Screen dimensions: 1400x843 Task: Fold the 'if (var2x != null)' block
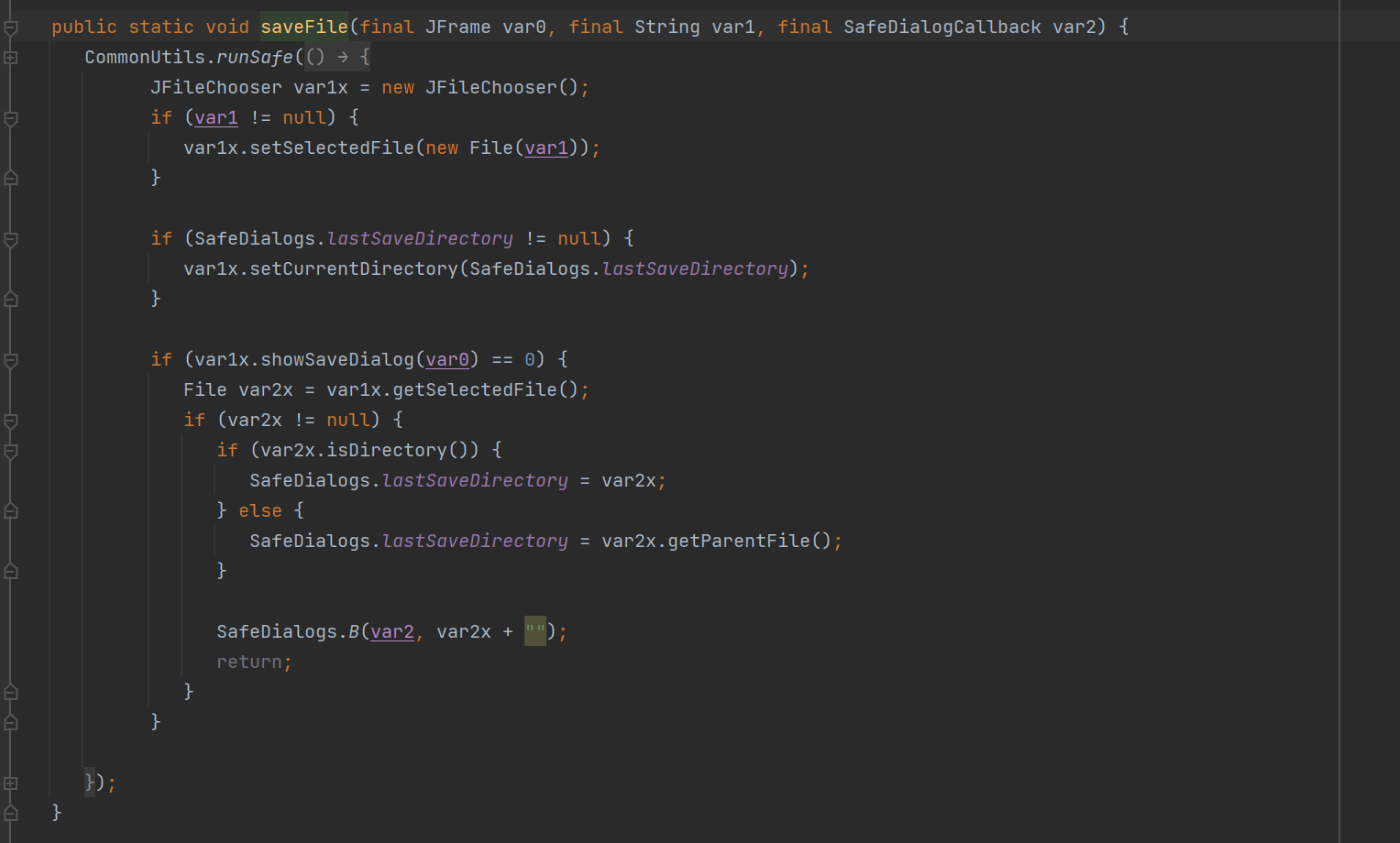[11, 421]
